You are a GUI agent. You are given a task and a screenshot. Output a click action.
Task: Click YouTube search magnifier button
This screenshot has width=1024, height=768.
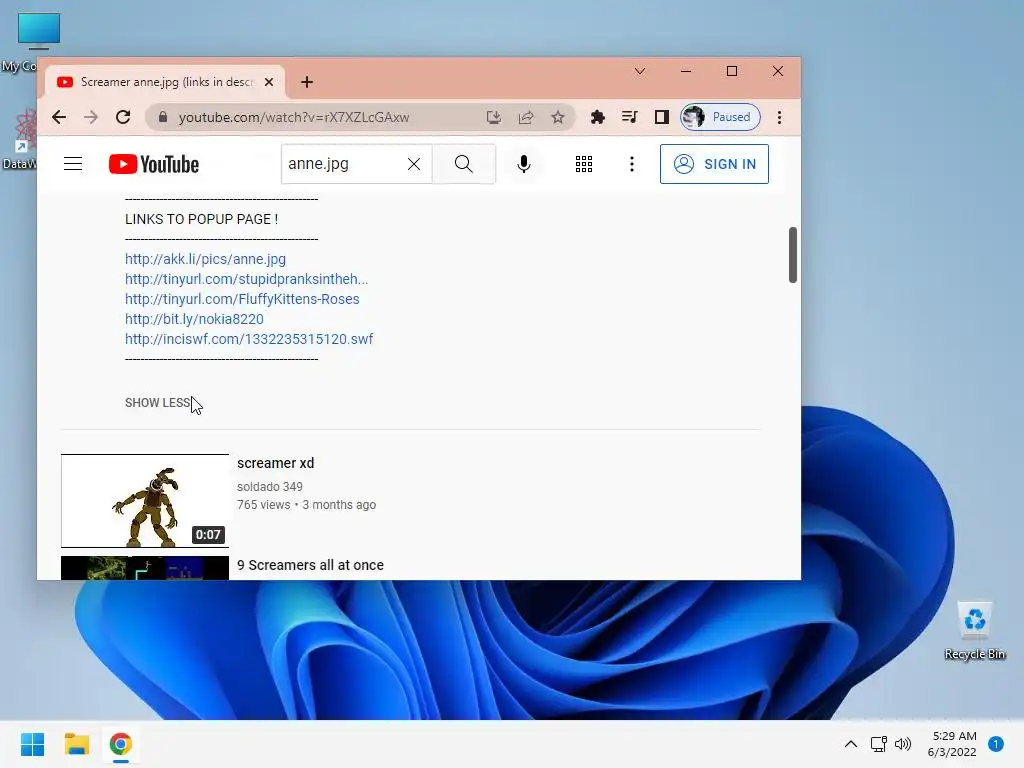click(x=464, y=164)
